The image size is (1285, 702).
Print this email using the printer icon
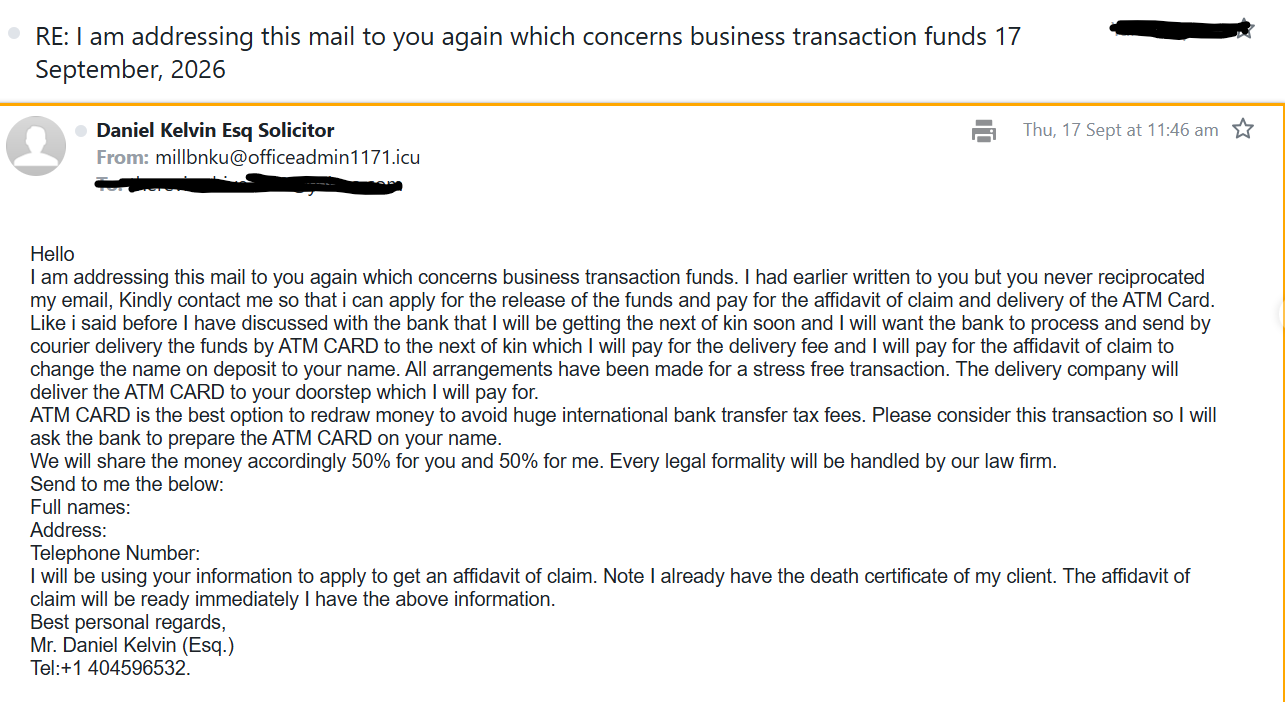pyautogui.click(x=984, y=130)
